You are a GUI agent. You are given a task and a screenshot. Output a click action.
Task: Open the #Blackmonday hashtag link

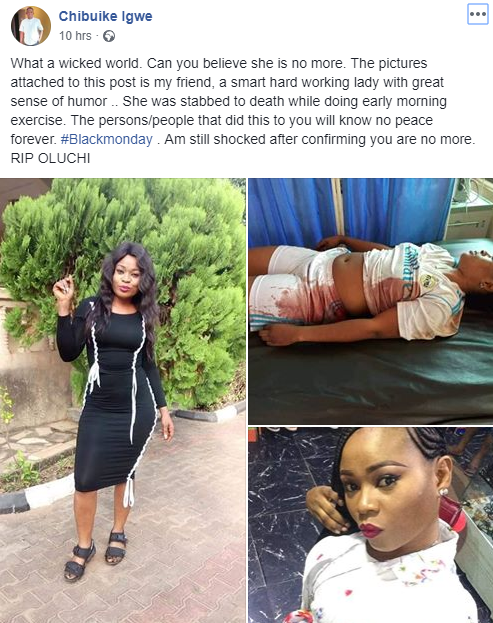pos(106,139)
